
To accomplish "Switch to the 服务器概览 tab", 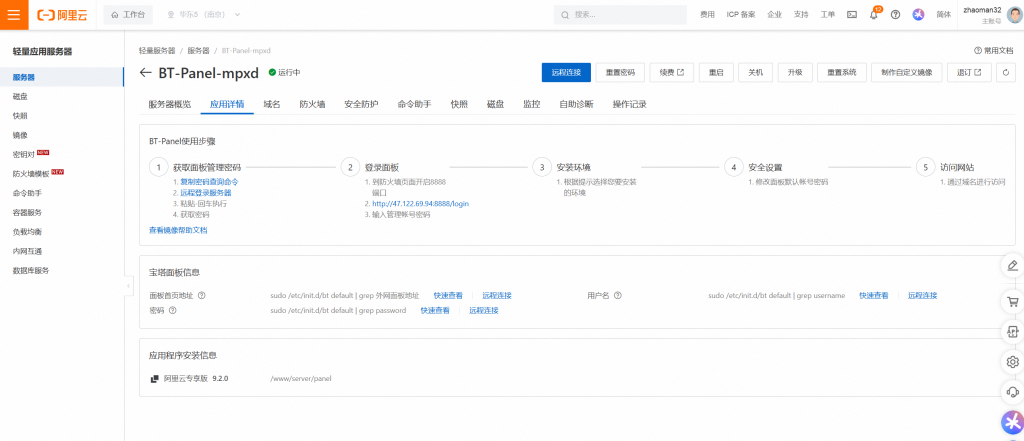I will [x=170, y=105].
